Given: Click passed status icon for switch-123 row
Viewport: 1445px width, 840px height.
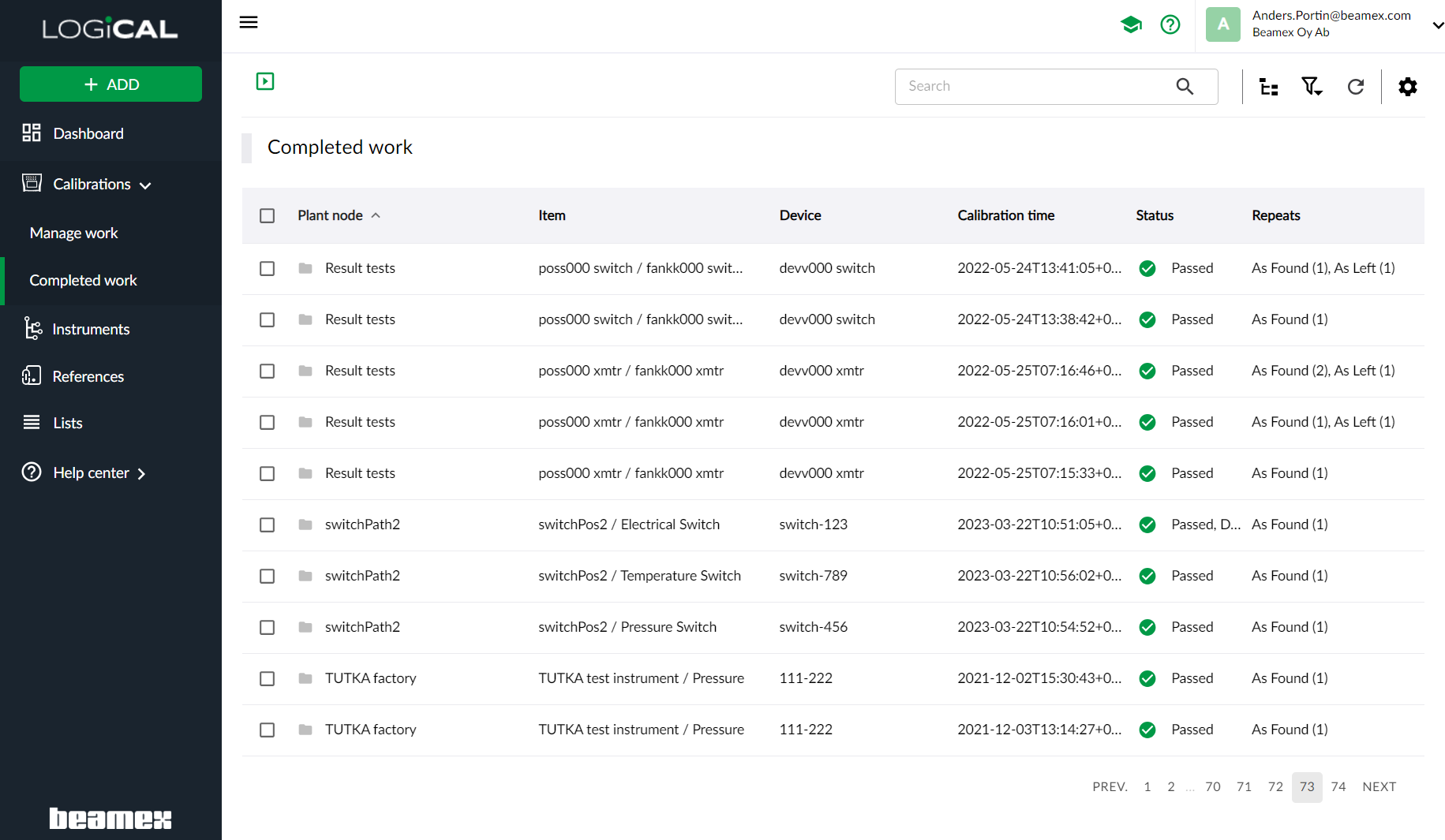Looking at the screenshot, I should [x=1147, y=525].
